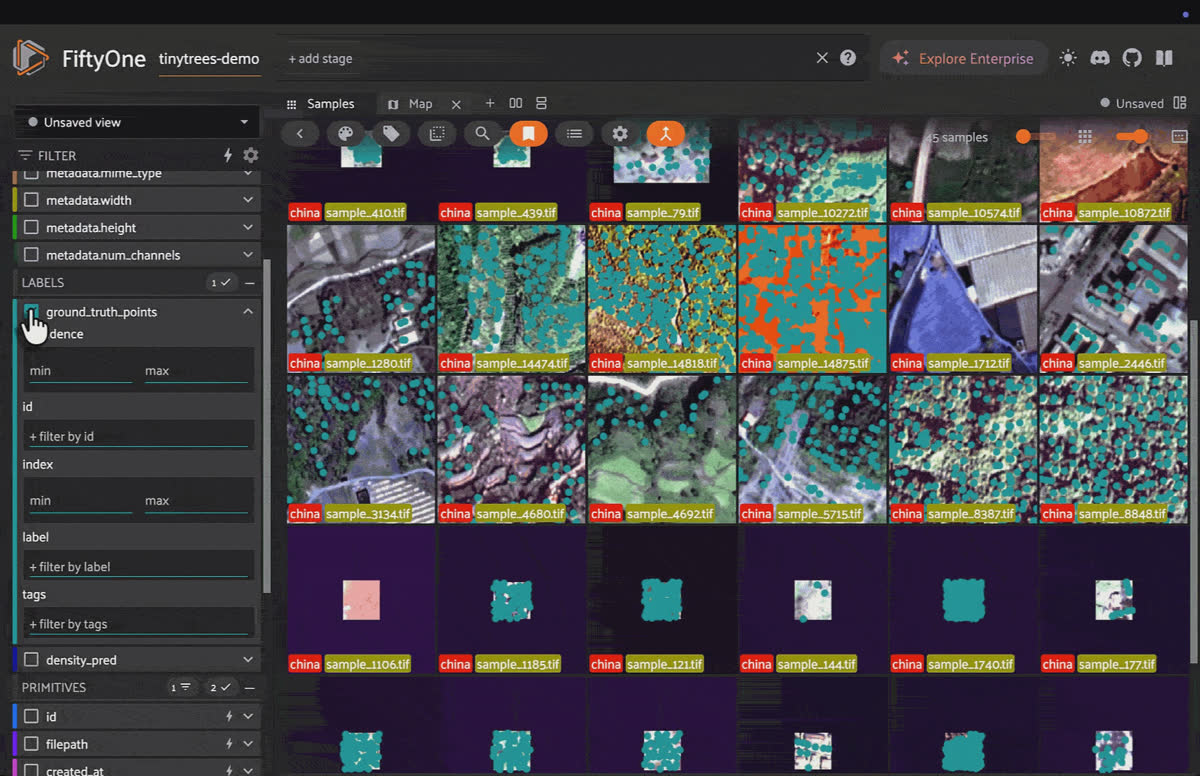
Task: Collapse the PRIMITIVES group
Action: [250, 688]
